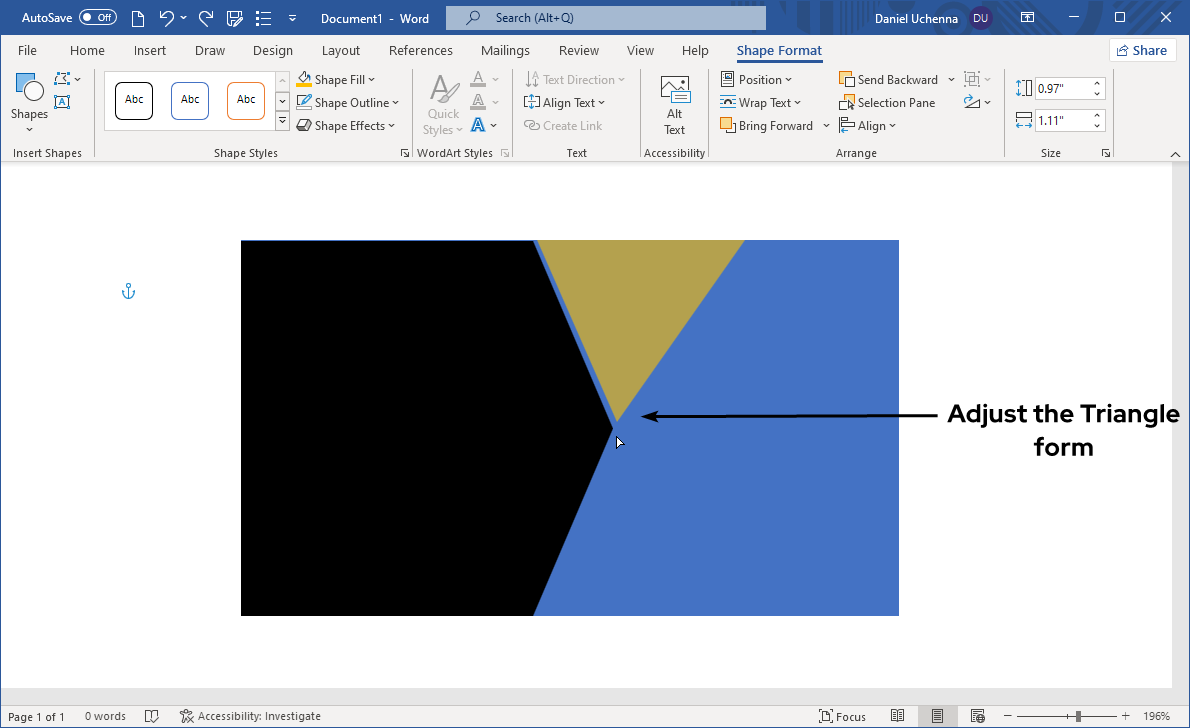Switch to Focus mode
The height and width of the screenshot is (728, 1190).
(842, 716)
